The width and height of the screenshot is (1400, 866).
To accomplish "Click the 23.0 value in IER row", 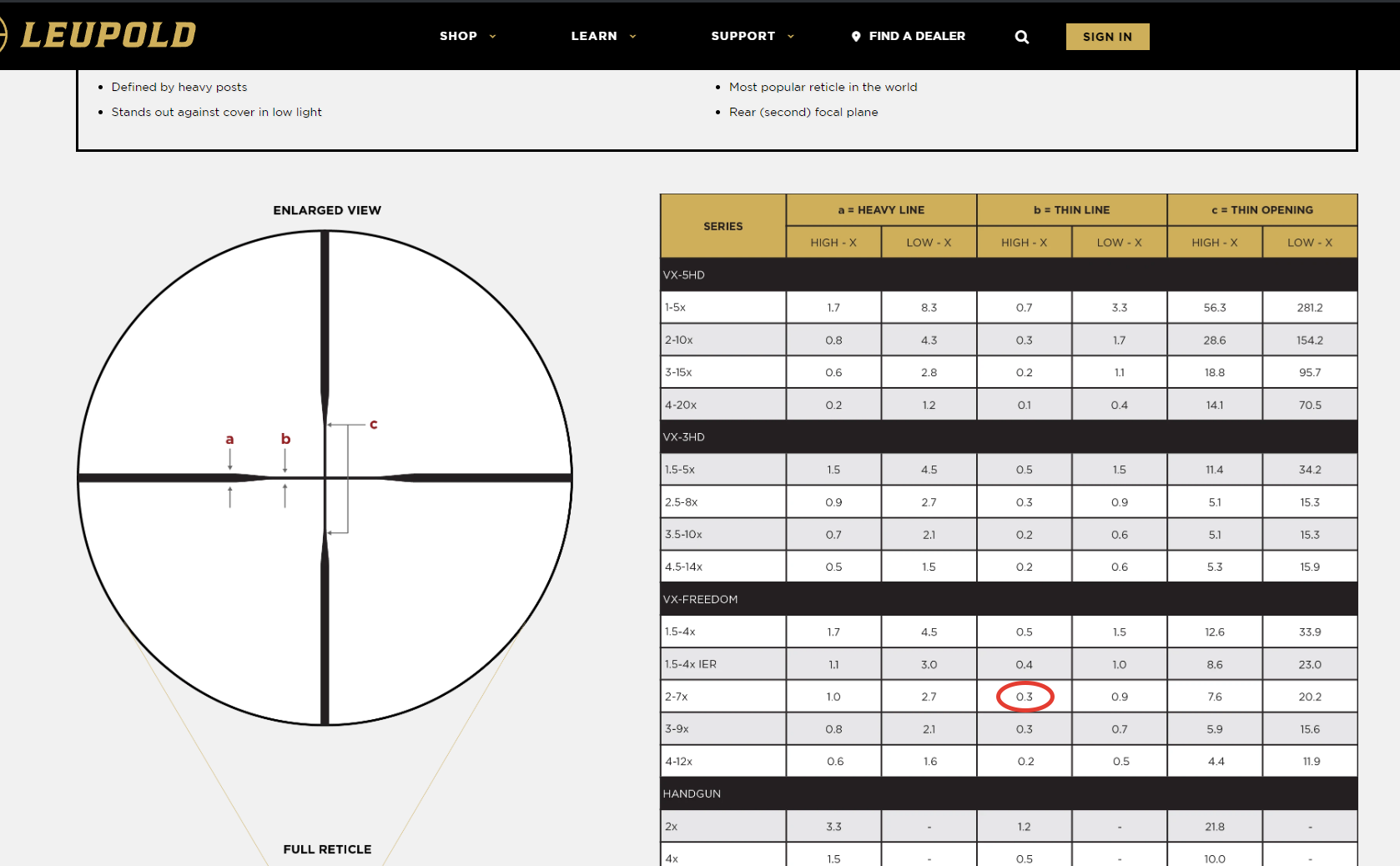I will 1310,664.
